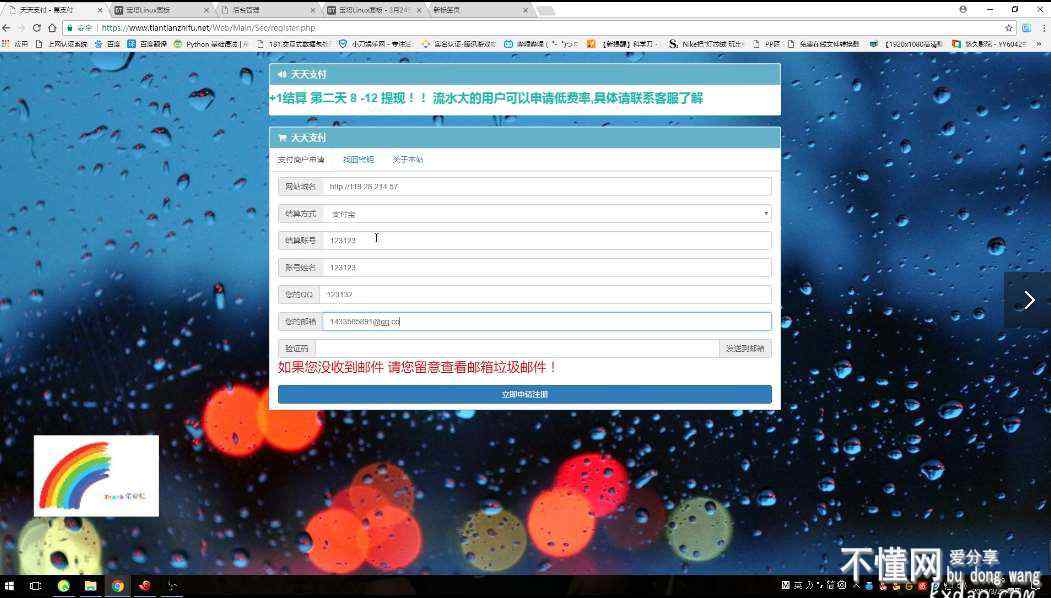Open Task View on the taskbar

coord(36,586)
